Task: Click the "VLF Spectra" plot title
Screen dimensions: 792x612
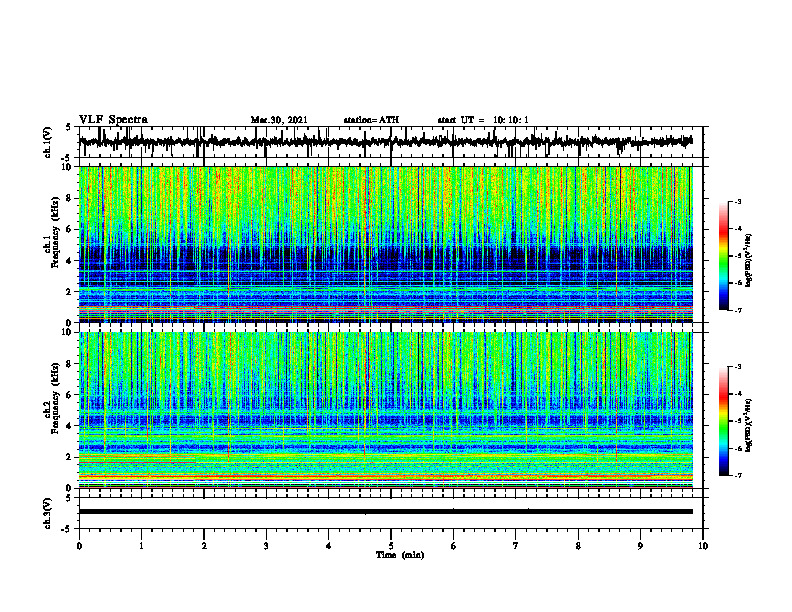Action: click(113, 120)
